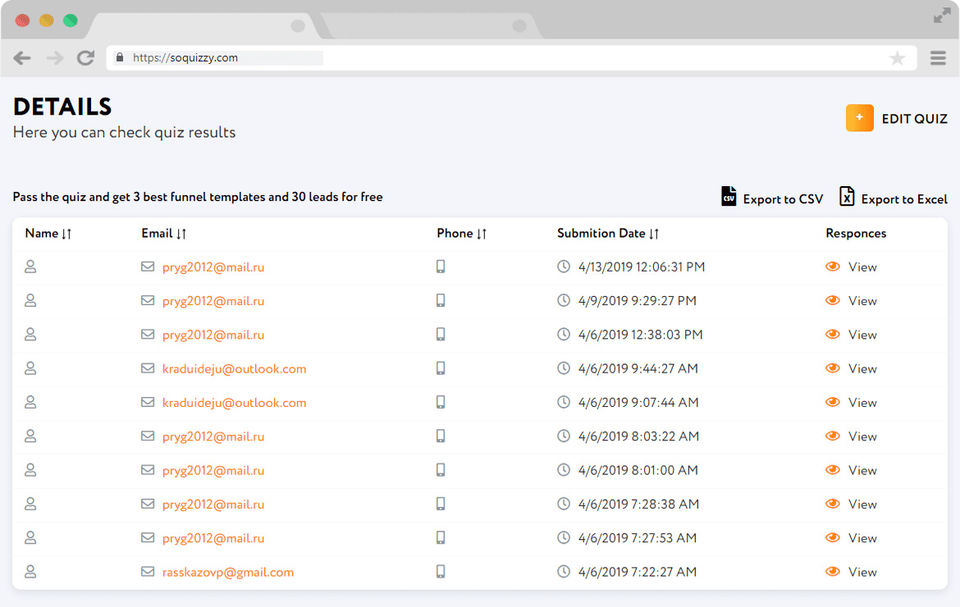Click the person icon in the 9:07:44 AM row
This screenshot has width=960, height=607.
click(x=30, y=402)
